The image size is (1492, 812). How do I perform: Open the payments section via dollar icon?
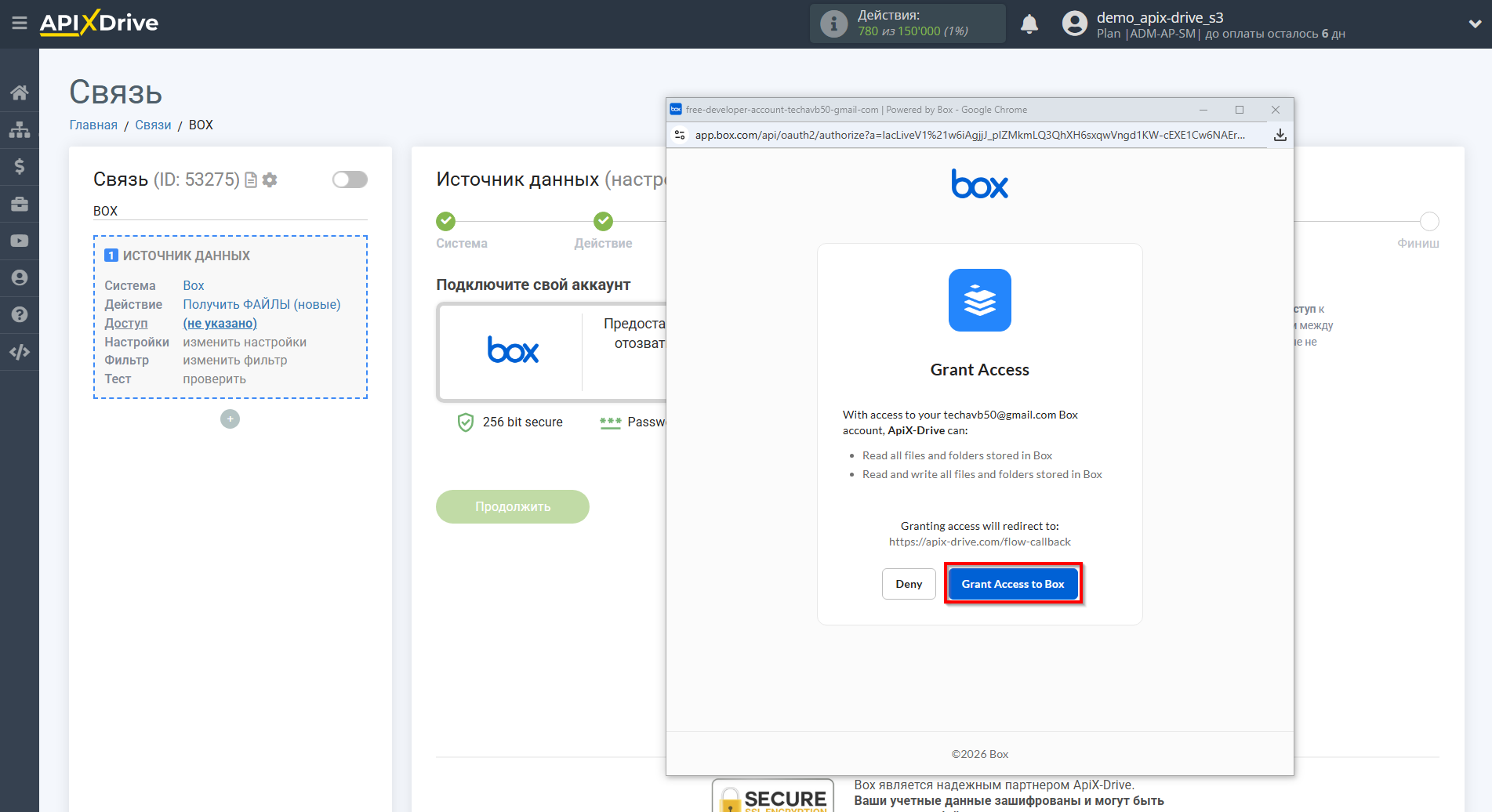click(20, 166)
